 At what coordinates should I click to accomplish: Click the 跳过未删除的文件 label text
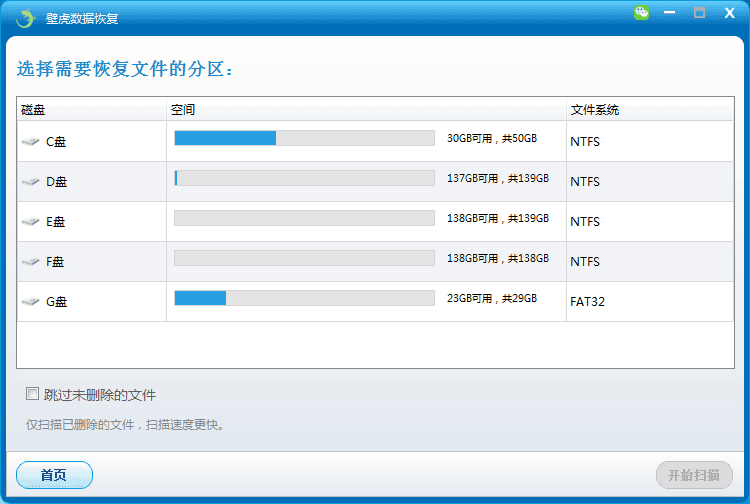pyautogui.click(x=100, y=395)
